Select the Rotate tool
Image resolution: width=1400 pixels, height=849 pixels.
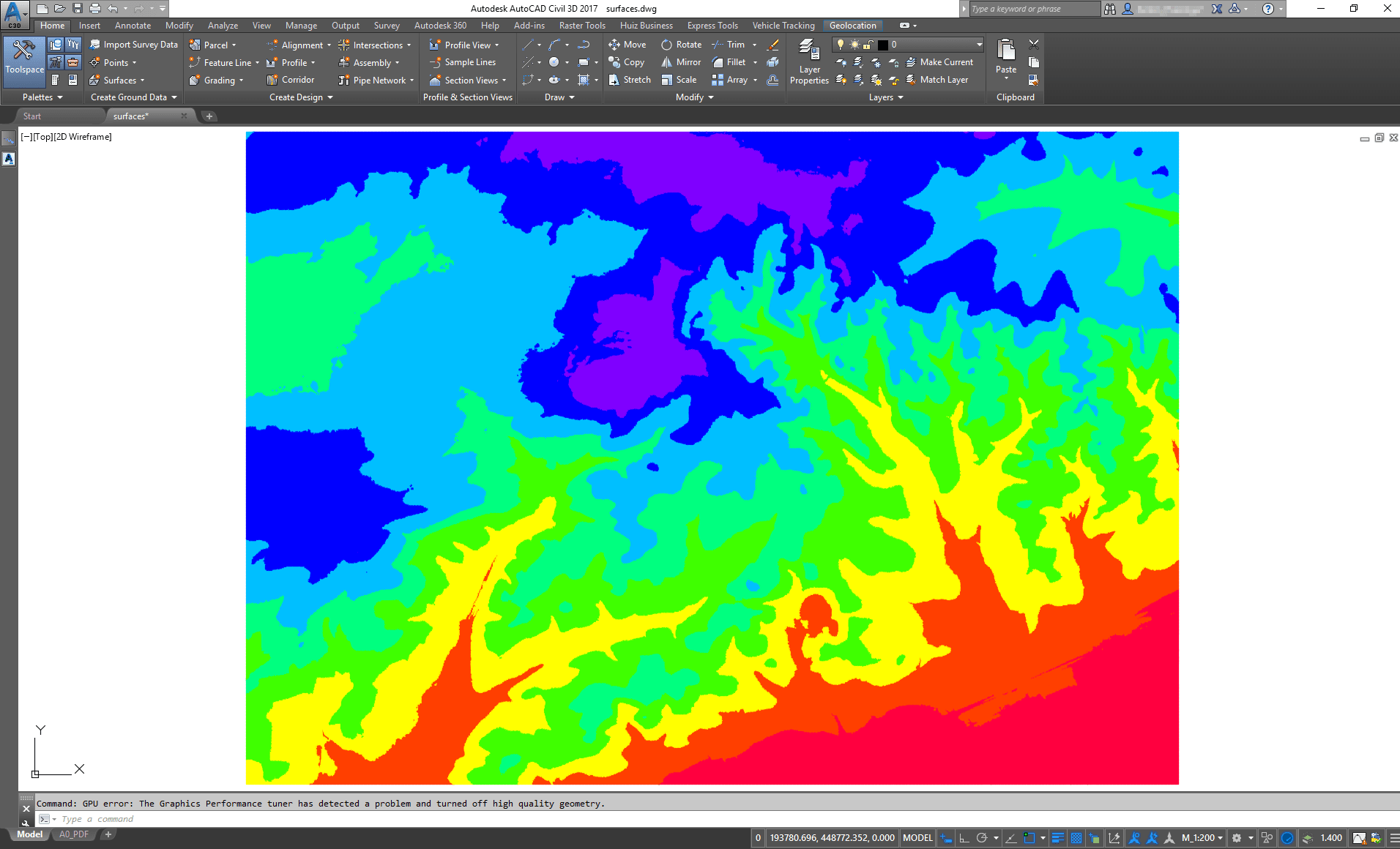click(681, 45)
